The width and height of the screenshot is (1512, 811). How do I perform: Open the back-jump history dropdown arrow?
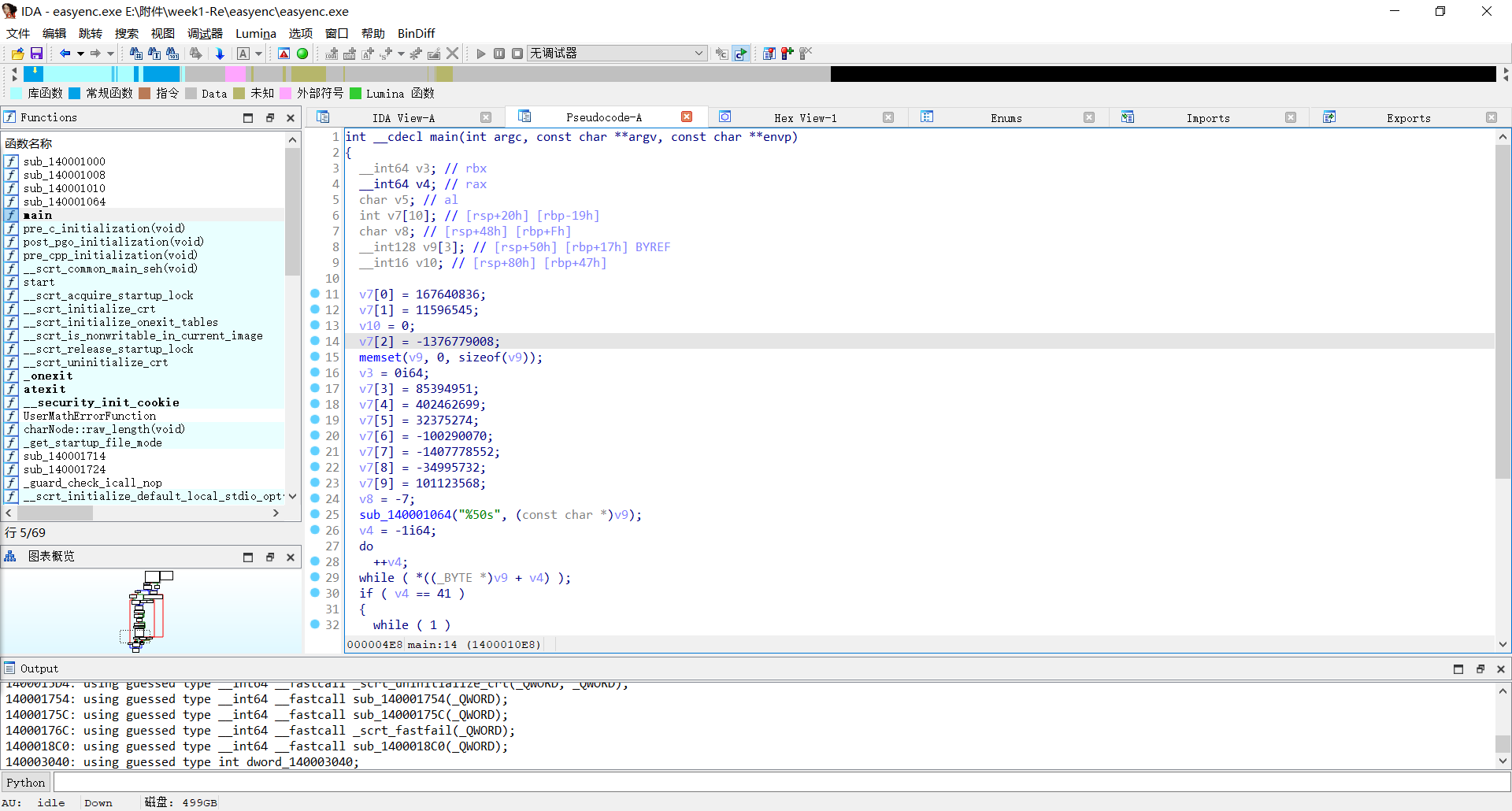(x=80, y=54)
